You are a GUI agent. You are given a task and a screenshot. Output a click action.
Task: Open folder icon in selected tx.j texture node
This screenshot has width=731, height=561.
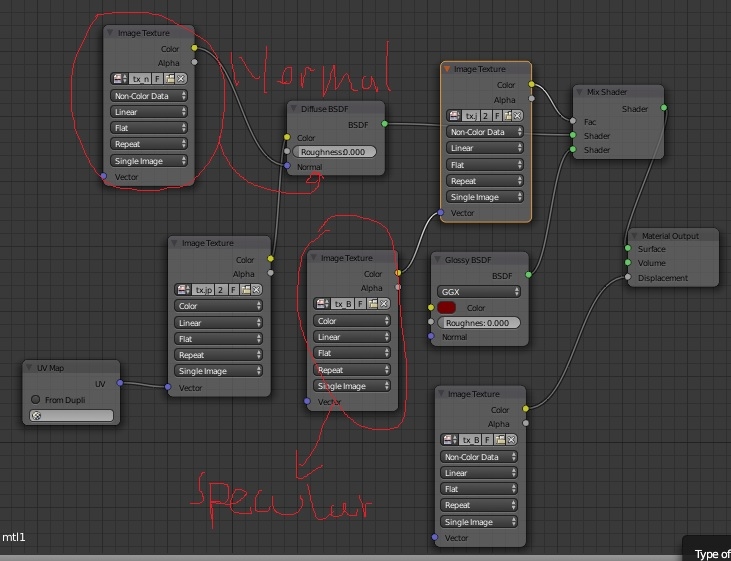pyautogui.click(x=508, y=115)
